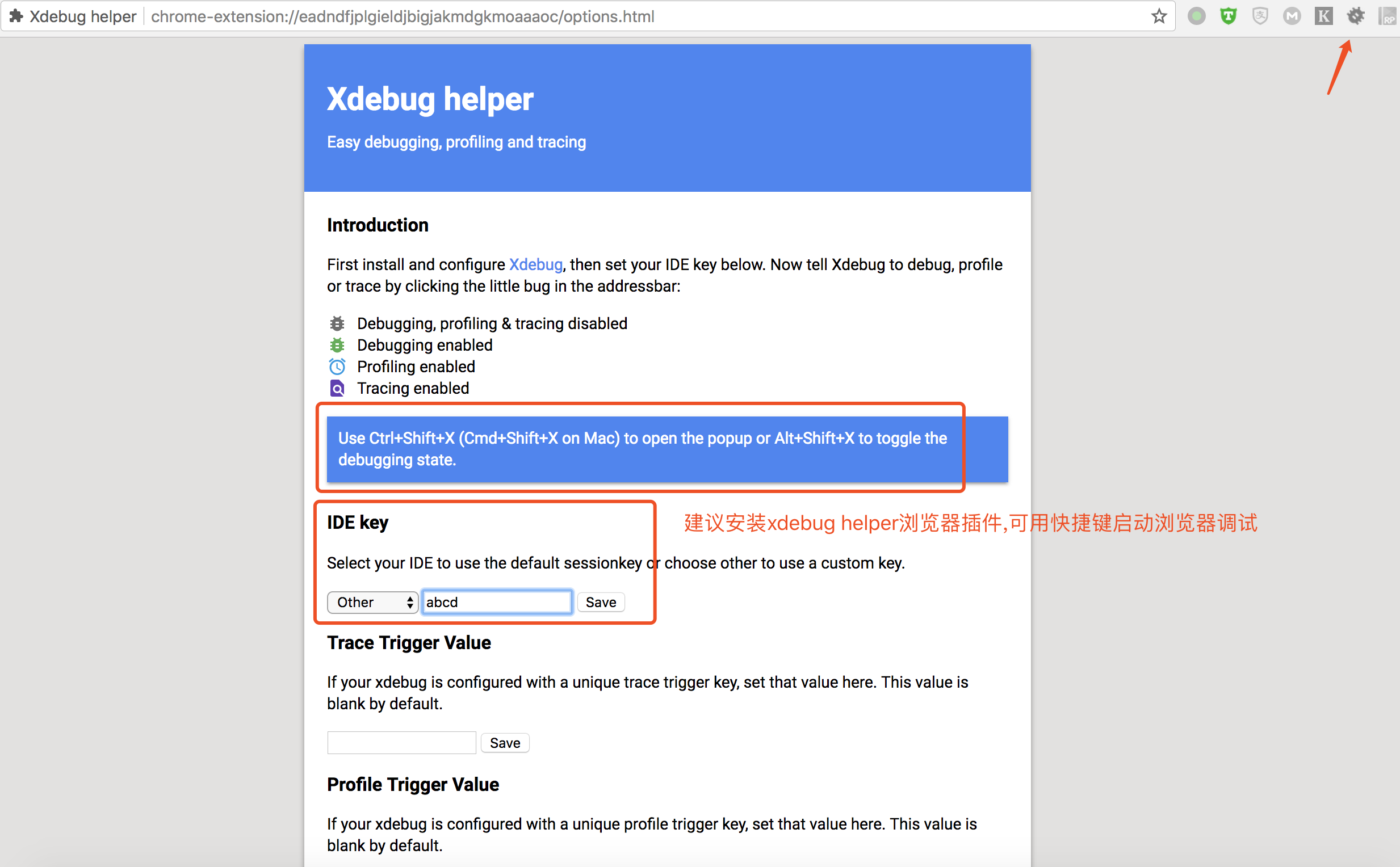Click the Tracing enabled magnifier icon
The image size is (1400, 867).
(337, 388)
